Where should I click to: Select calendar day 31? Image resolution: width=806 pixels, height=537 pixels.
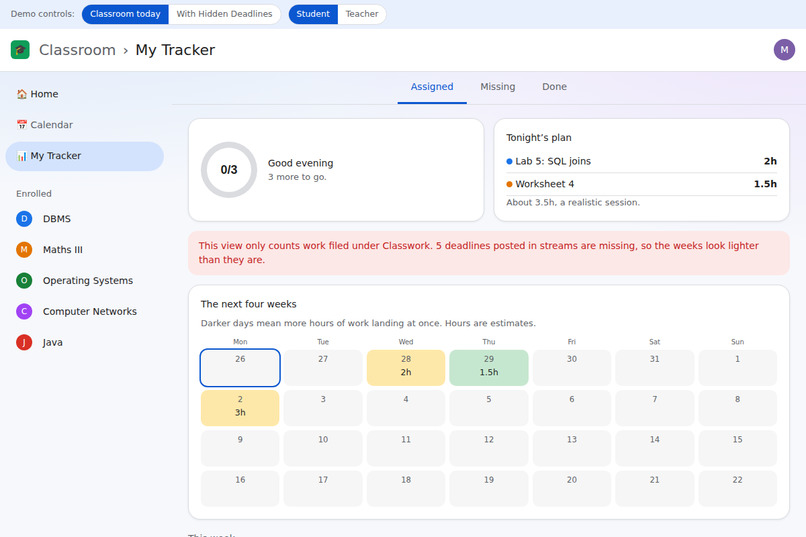[654, 367]
